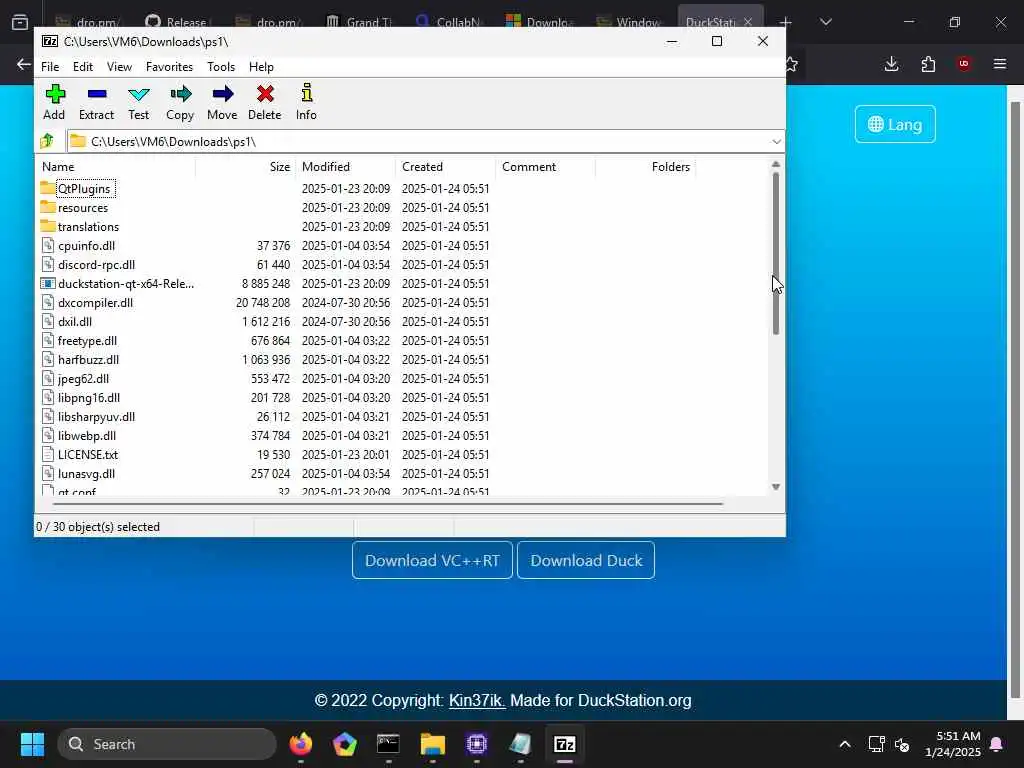Screen dimensions: 1024x768
Task: Open the browser hamburger menu
Action: 1000,64
